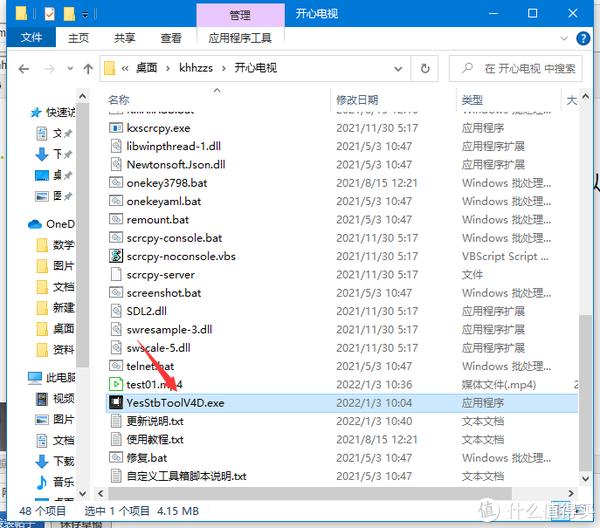Click 媒体文件(.mp4) type cell
The width and height of the screenshot is (600, 528).
coord(499,385)
